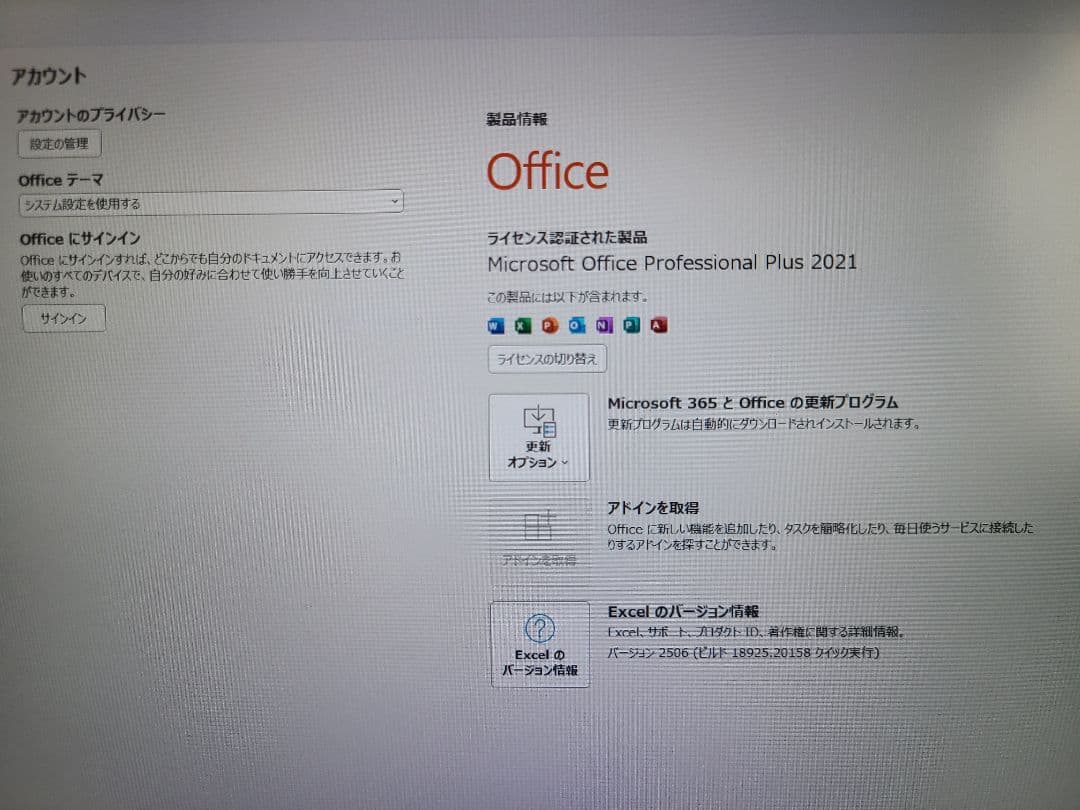Image resolution: width=1080 pixels, height=810 pixels.
Task: Open the 更新オプション dropdown button
Action: tap(539, 437)
